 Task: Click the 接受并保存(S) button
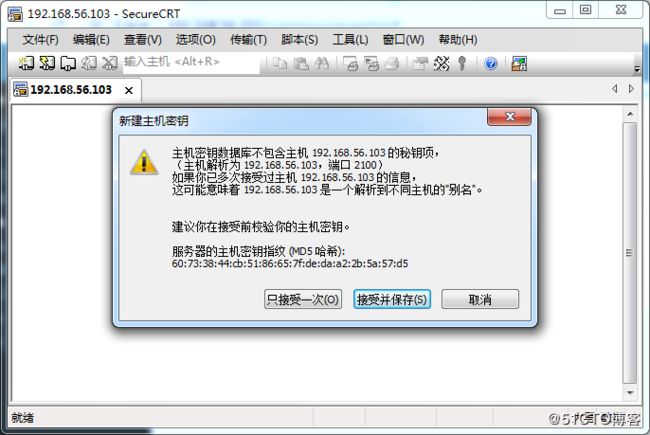click(x=392, y=299)
